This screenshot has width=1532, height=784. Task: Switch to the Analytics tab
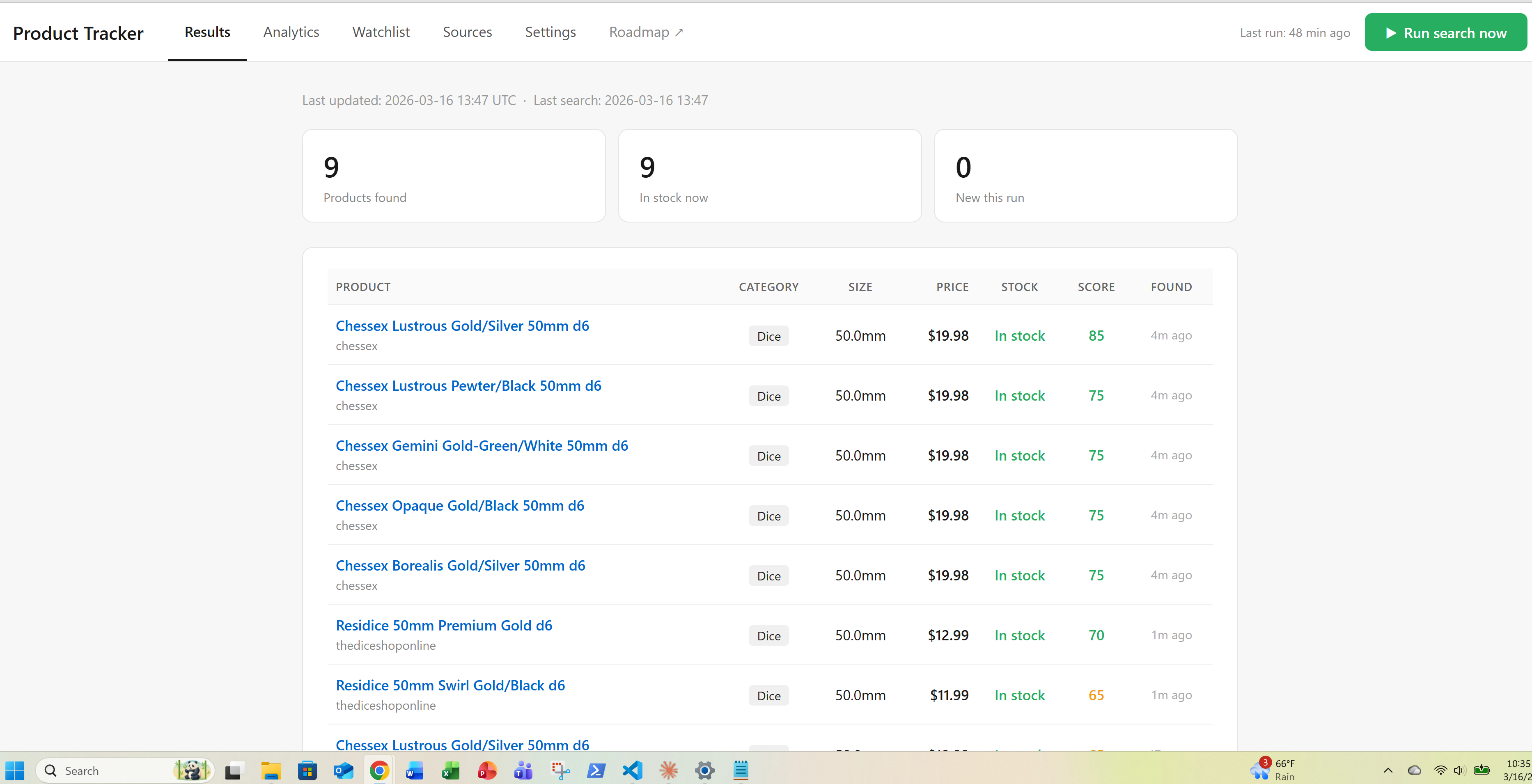291,32
